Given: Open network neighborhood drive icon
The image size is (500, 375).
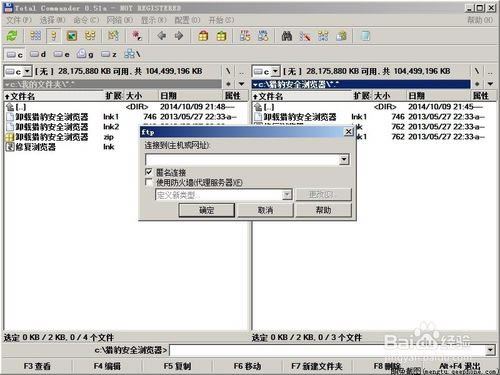Looking at the screenshot, I should pos(132,54).
